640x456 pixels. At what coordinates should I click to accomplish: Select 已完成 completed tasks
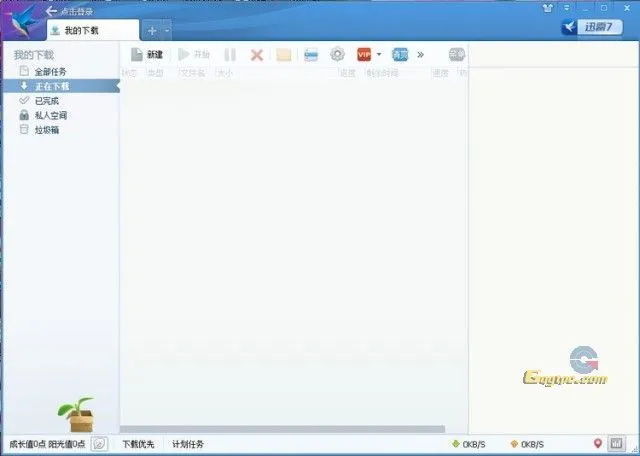pyautogui.click(x=46, y=101)
